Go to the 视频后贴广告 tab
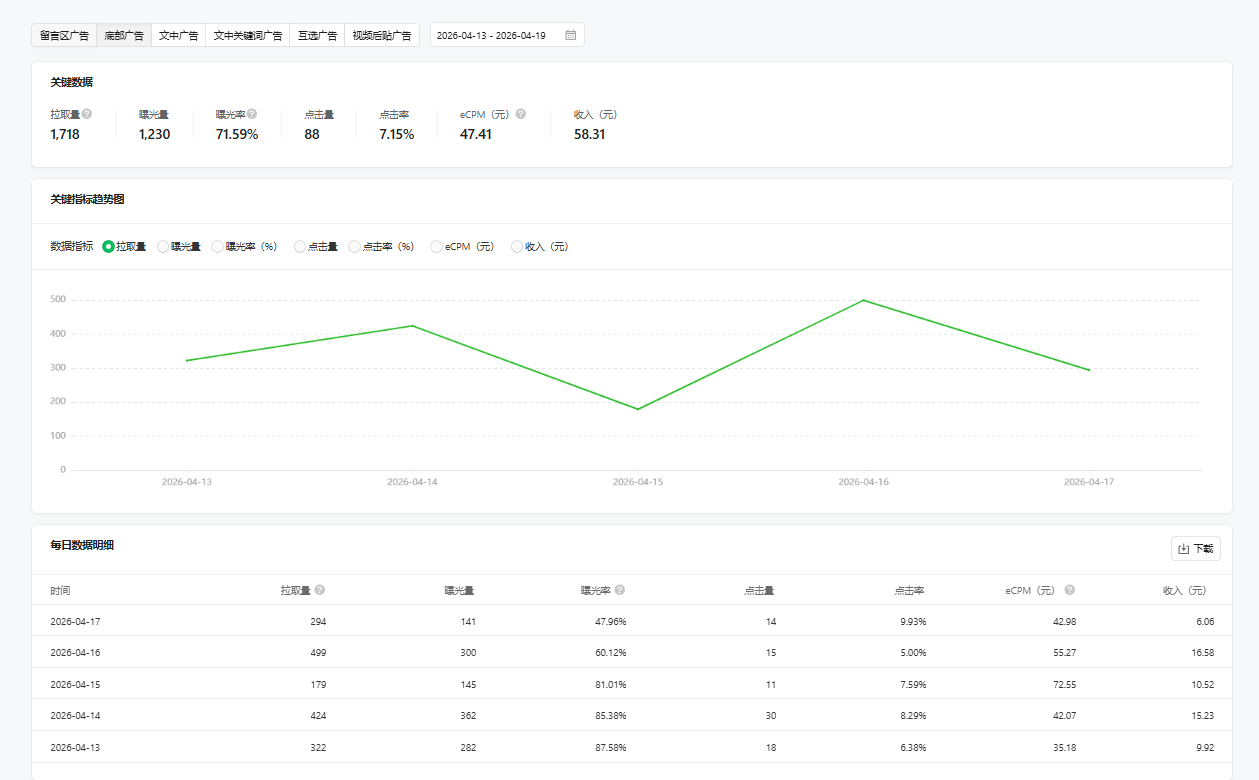 pyautogui.click(x=382, y=35)
